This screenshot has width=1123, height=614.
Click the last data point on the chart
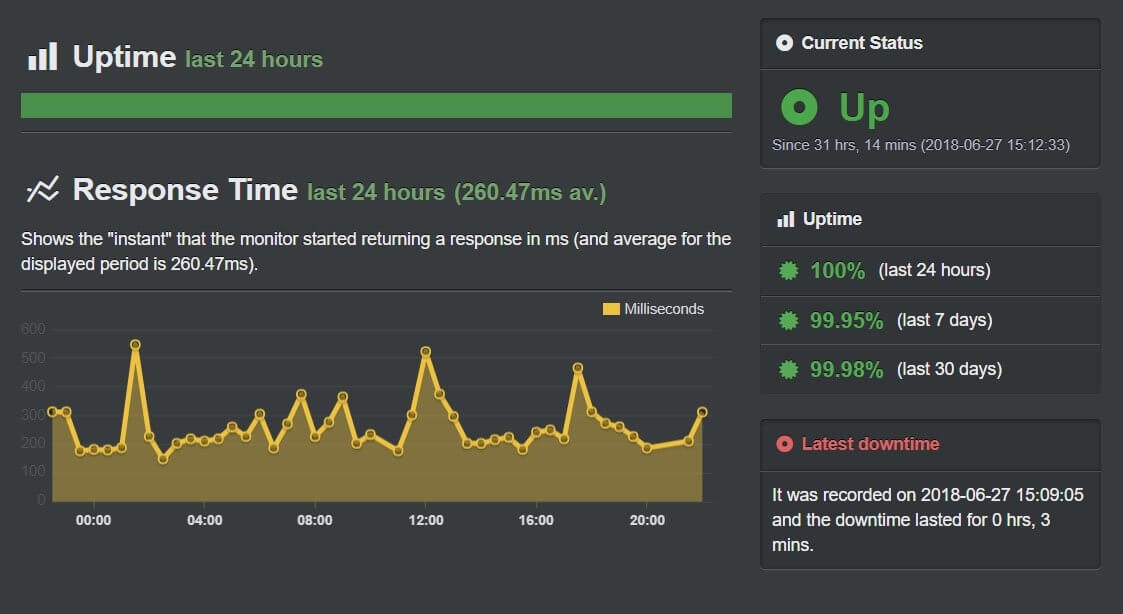(x=702, y=412)
